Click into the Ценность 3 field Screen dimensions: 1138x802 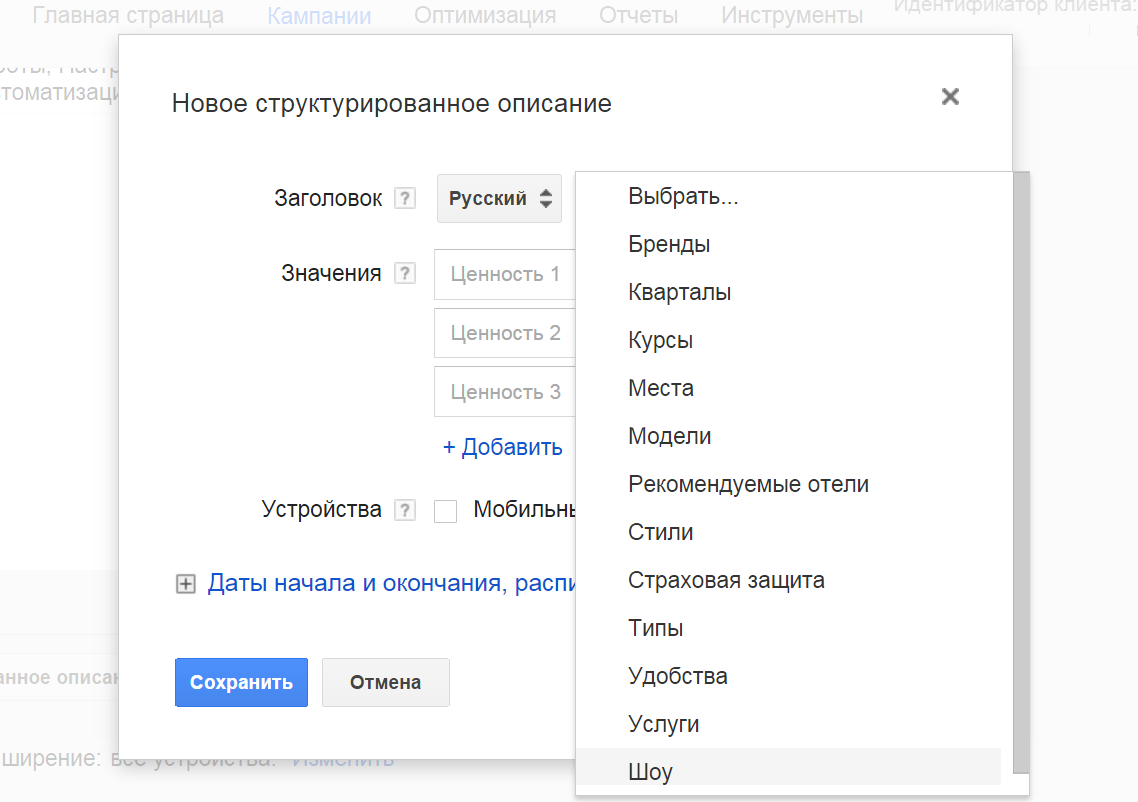505,392
